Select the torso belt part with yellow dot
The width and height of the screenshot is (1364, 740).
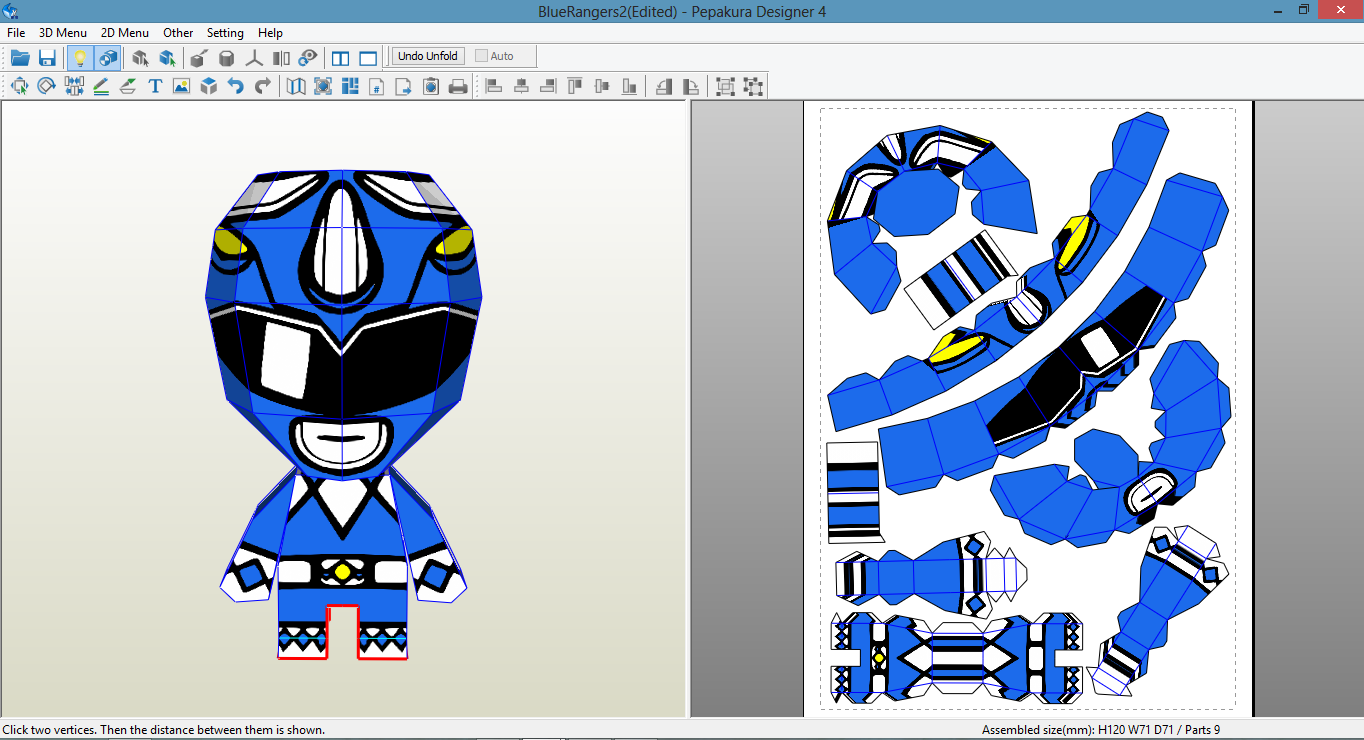pyautogui.click(x=957, y=657)
